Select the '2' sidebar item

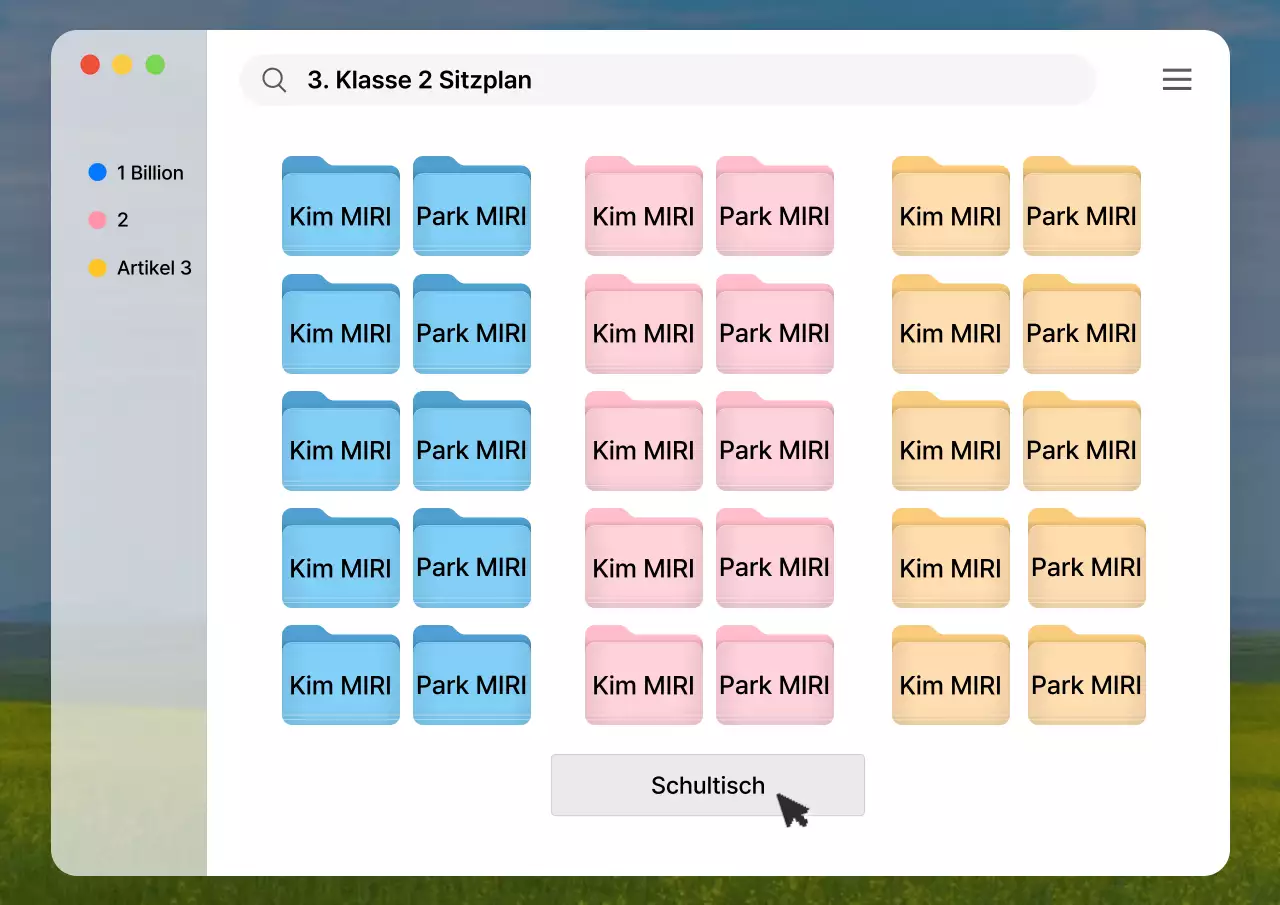[x=122, y=220]
